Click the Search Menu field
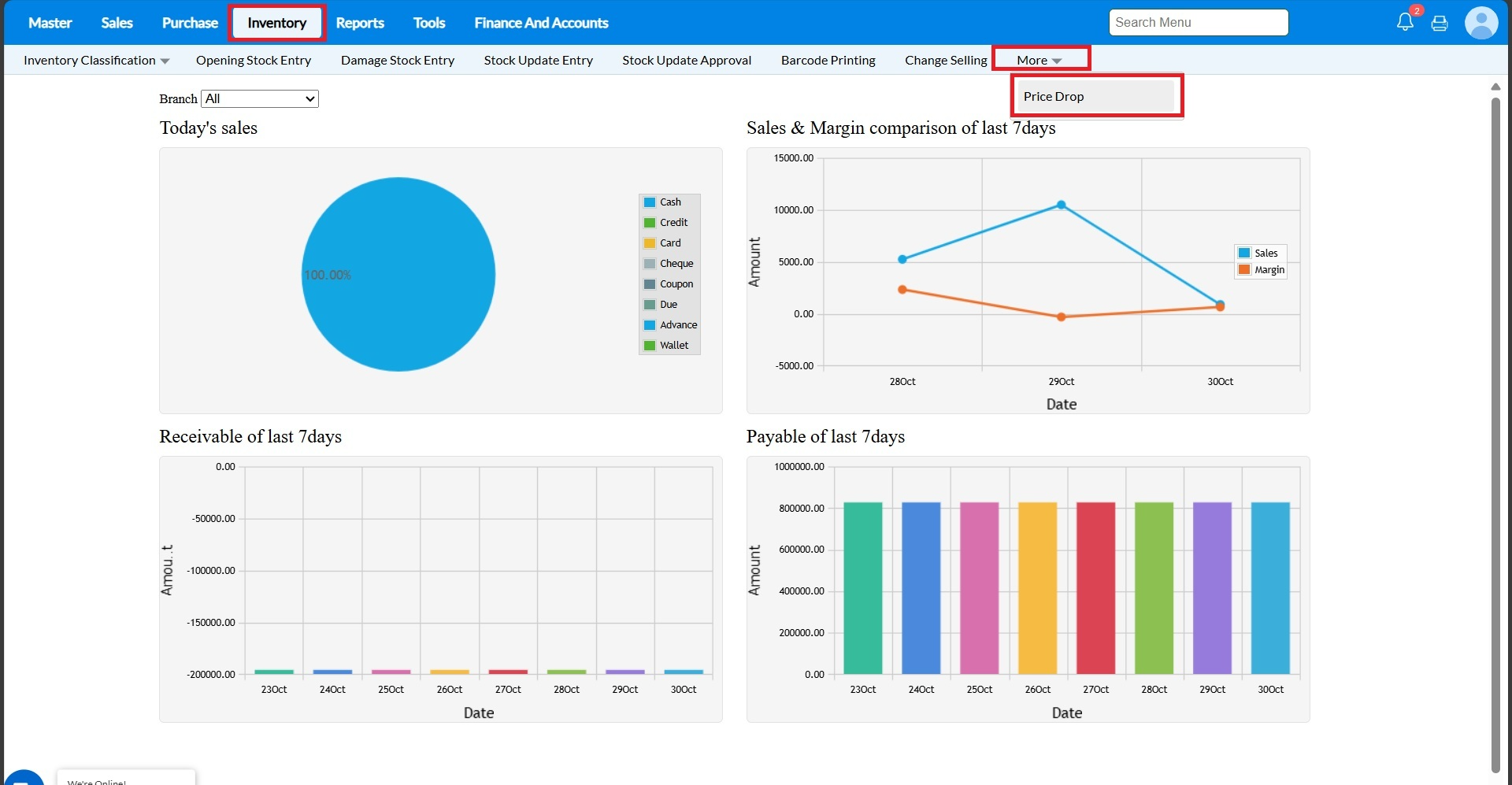Image resolution: width=1512 pixels, height=785 pixels. coord(1198,23)
